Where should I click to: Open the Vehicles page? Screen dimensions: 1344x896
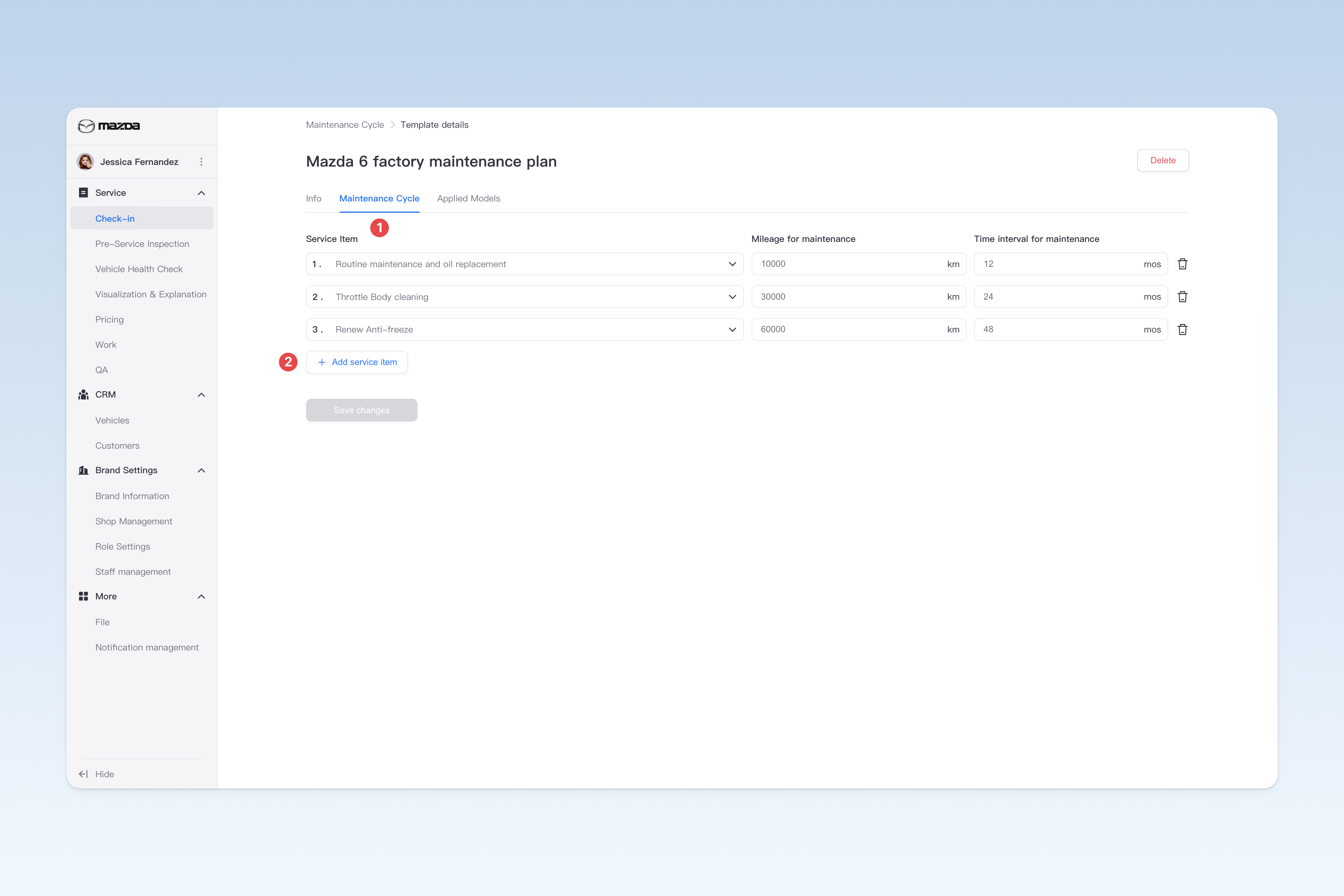(112, 420)
